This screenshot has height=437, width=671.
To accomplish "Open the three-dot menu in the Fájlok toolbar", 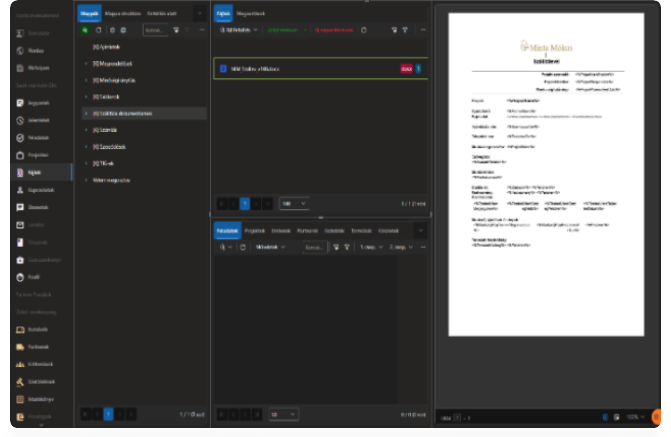I will click(423, 30).
